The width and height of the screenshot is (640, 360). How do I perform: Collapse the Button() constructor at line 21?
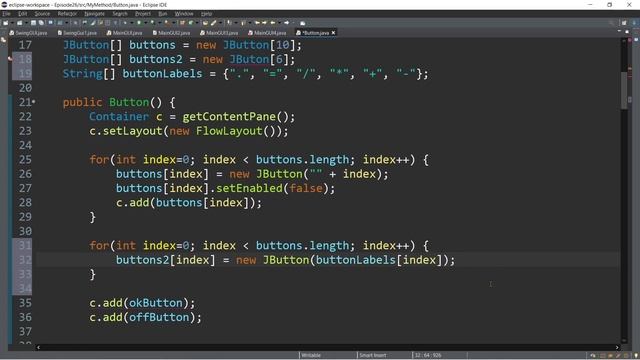pyautogui.click(x=34, y=102)
